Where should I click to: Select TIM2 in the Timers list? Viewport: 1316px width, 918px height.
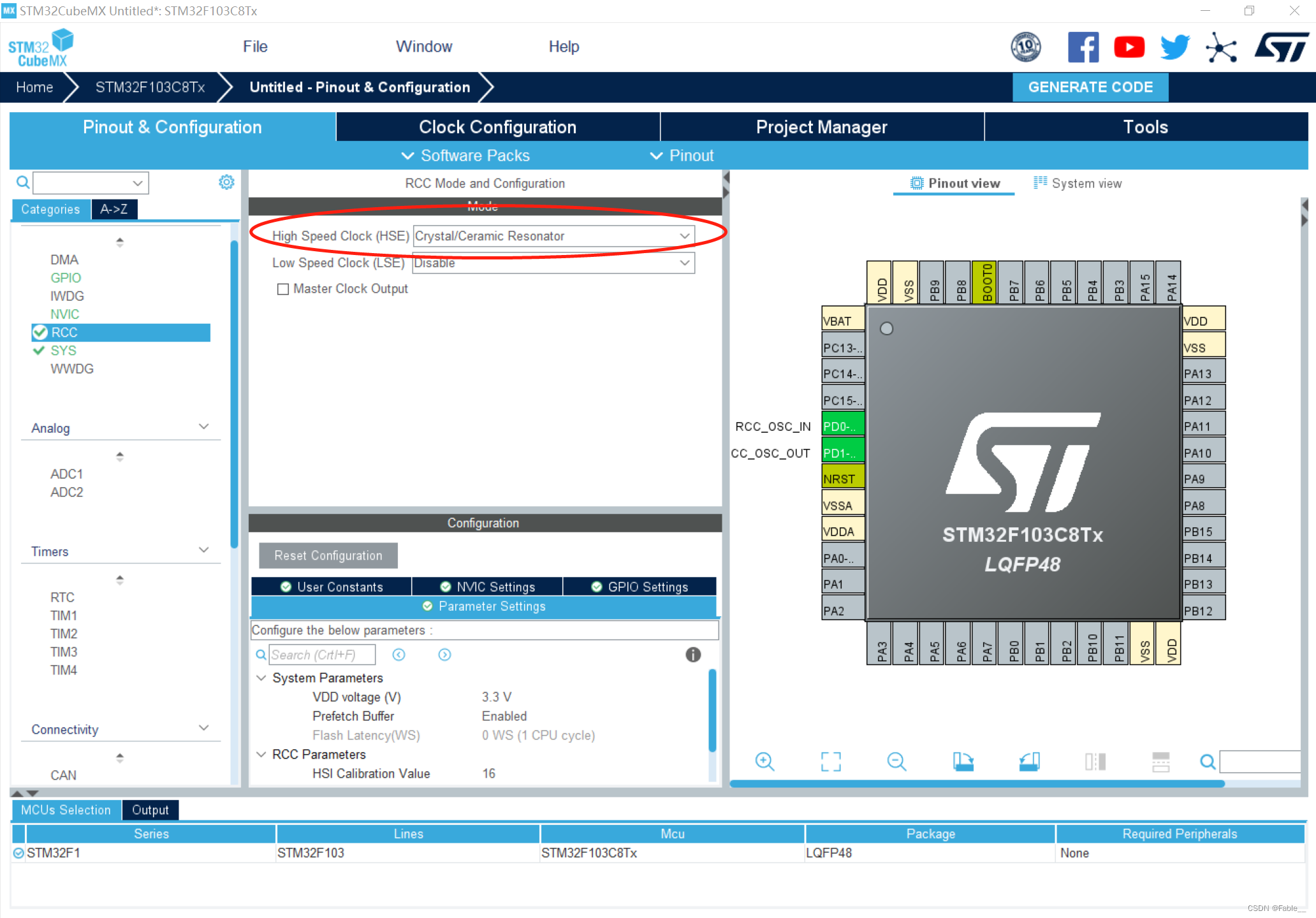click(64, 634)
